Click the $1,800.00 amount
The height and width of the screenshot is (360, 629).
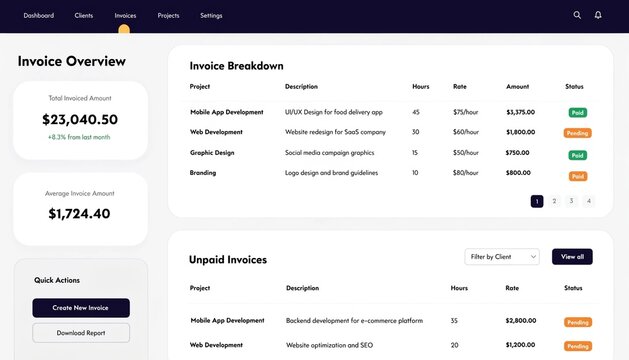pos(520,132)
